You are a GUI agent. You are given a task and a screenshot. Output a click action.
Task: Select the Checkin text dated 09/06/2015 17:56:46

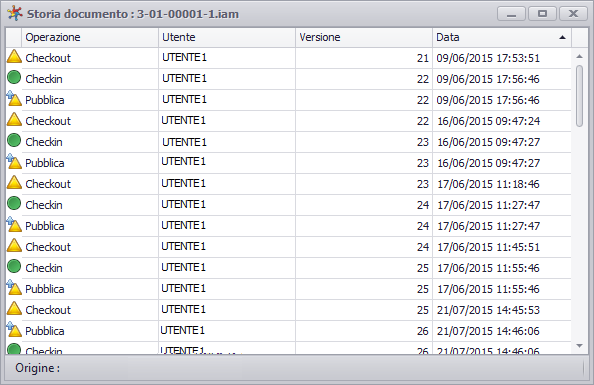pos(44,79)
